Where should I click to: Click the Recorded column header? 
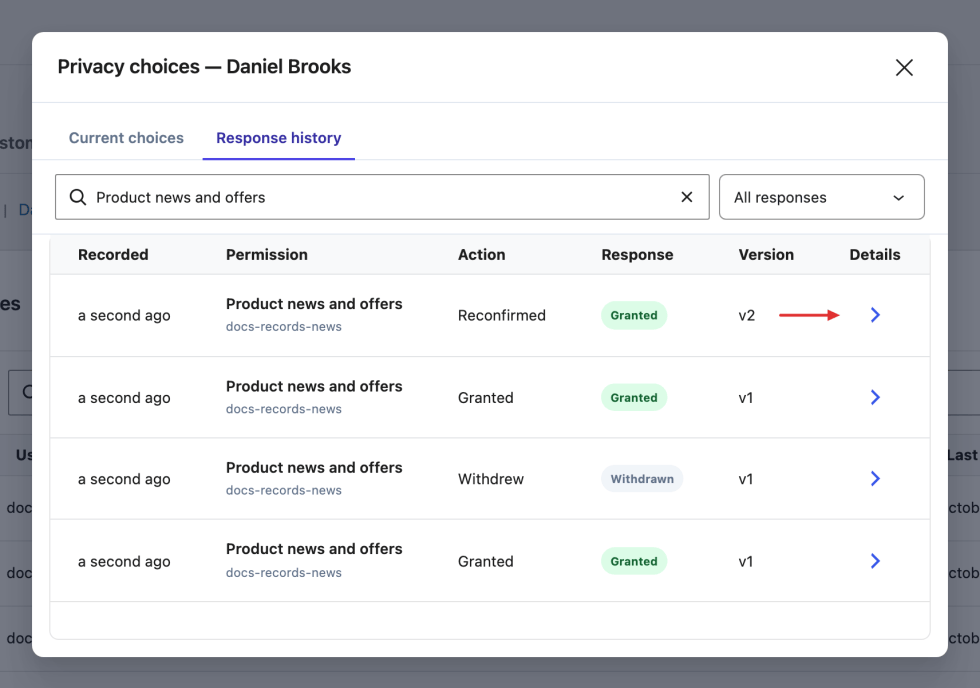[x=113, y=254]
